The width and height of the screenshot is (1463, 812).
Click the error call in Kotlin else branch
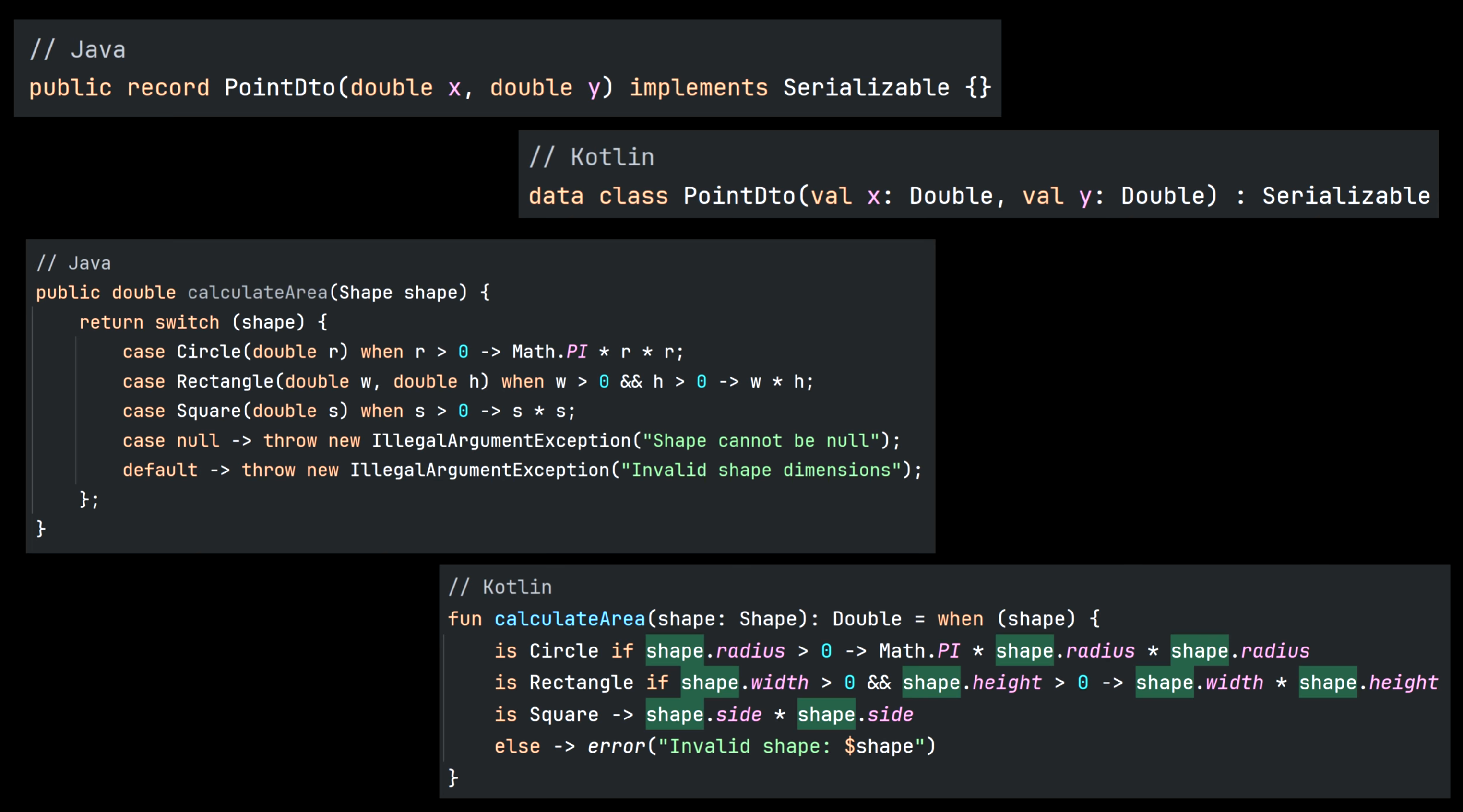click(x=616, y=746)
